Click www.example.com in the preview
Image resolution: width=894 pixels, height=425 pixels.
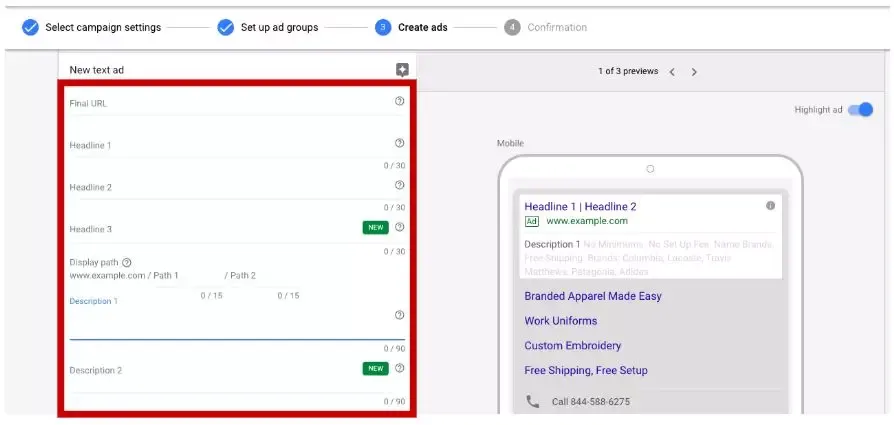pos(587,221)
